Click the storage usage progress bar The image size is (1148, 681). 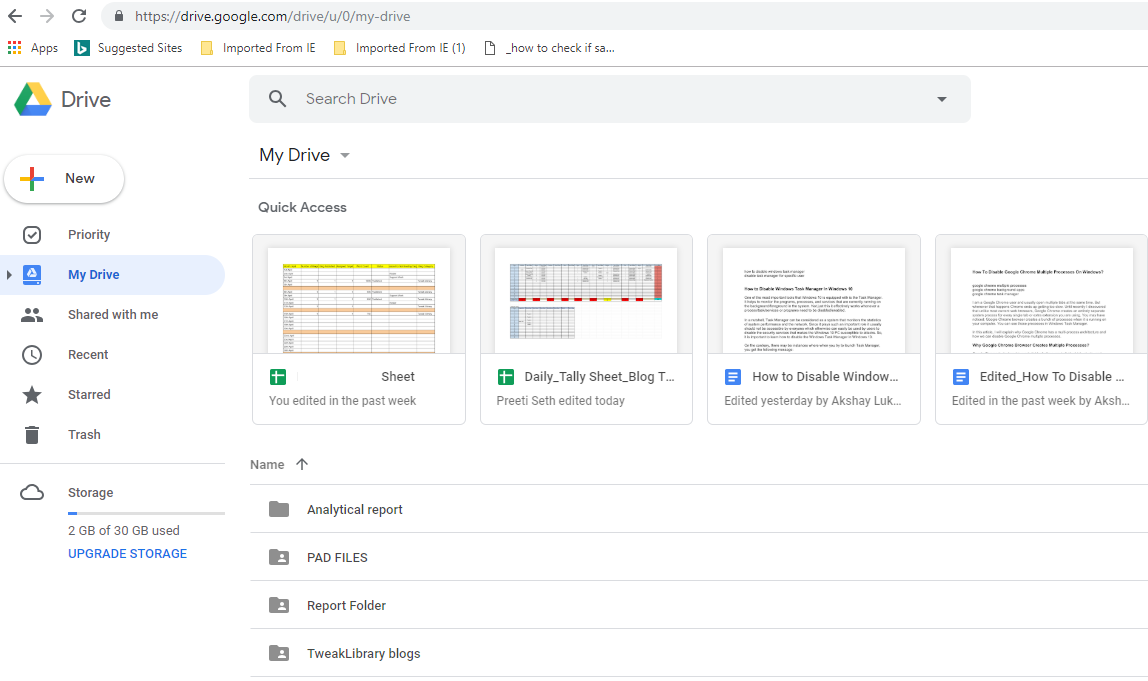(145, 511)
